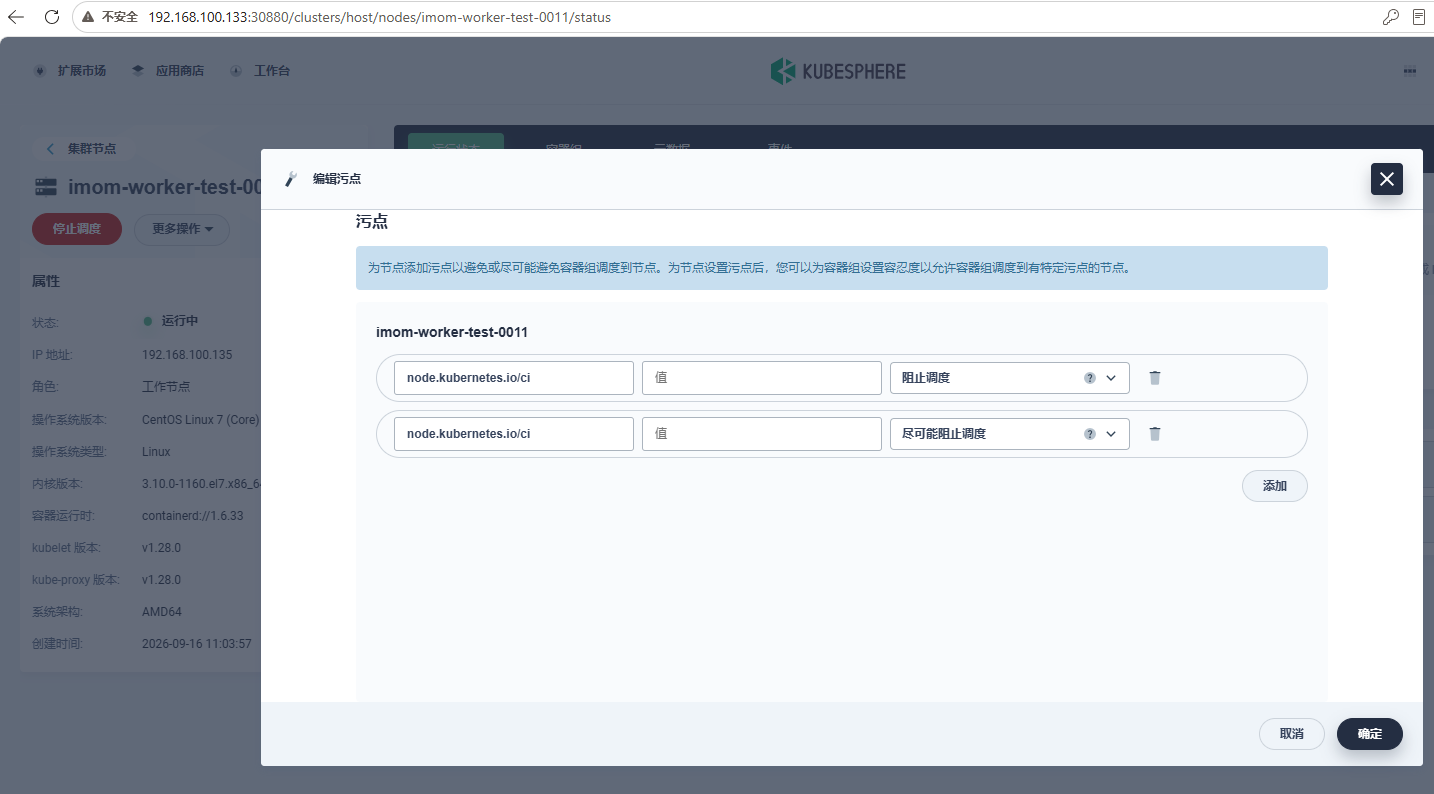Click the server node icon beside imom-worker-test title
Screen dimensions: 1434x794
pos(46,187)
